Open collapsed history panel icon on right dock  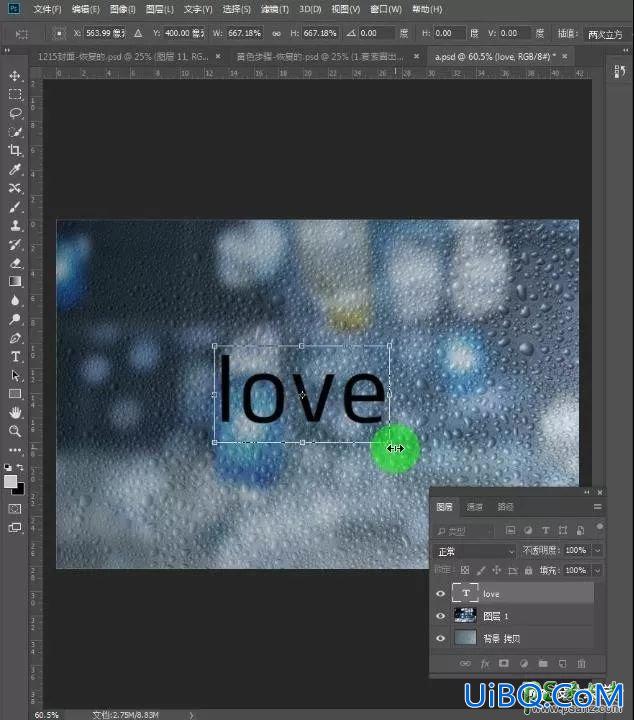pos(620,71)
